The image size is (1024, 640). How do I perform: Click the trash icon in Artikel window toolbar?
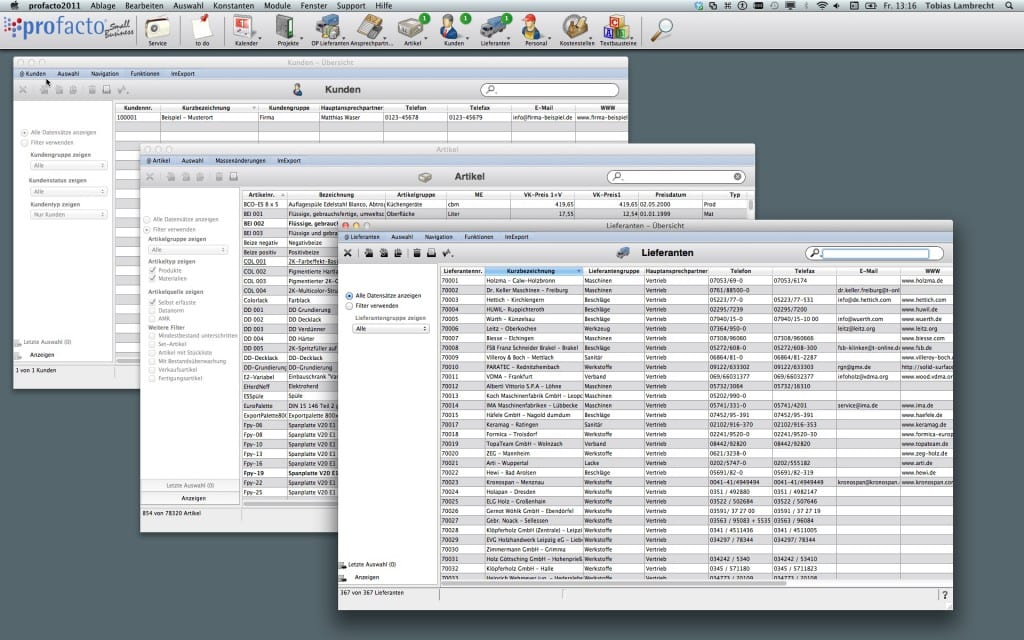coord(219,176)
